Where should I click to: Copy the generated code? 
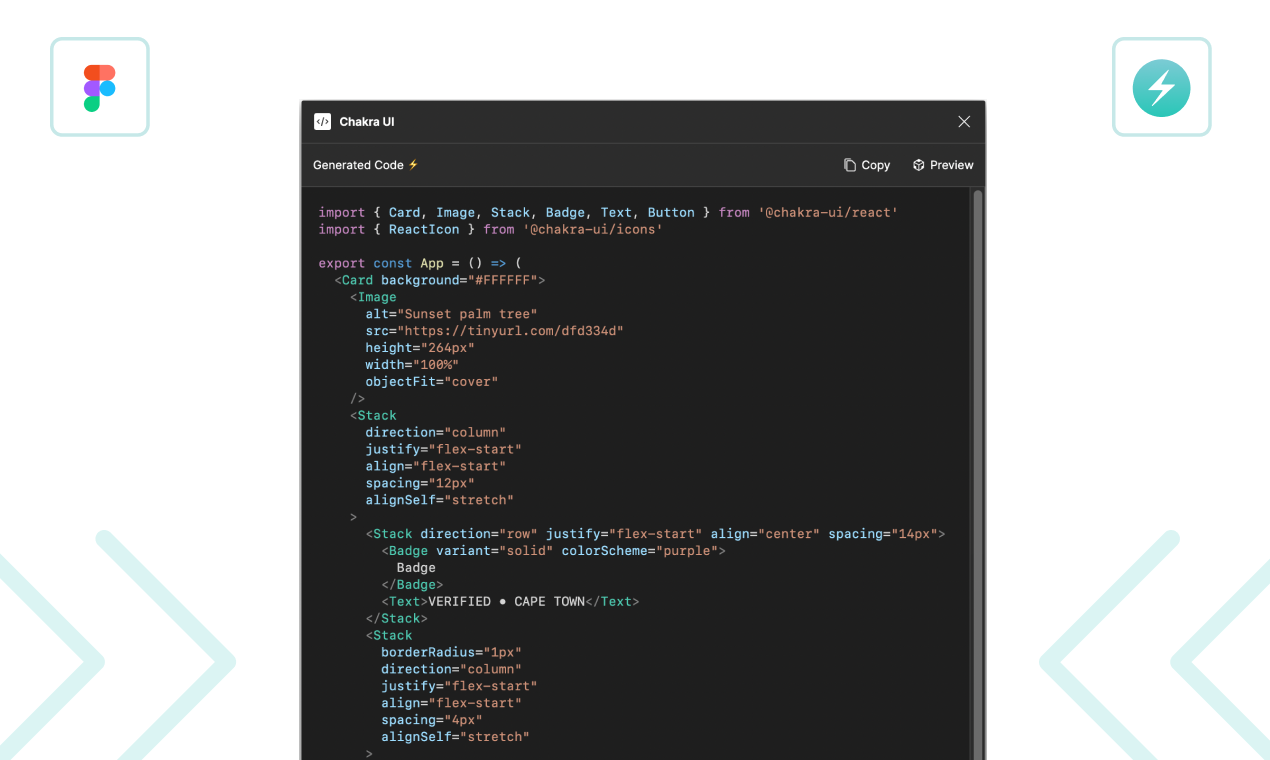click(x=866, y=165)
